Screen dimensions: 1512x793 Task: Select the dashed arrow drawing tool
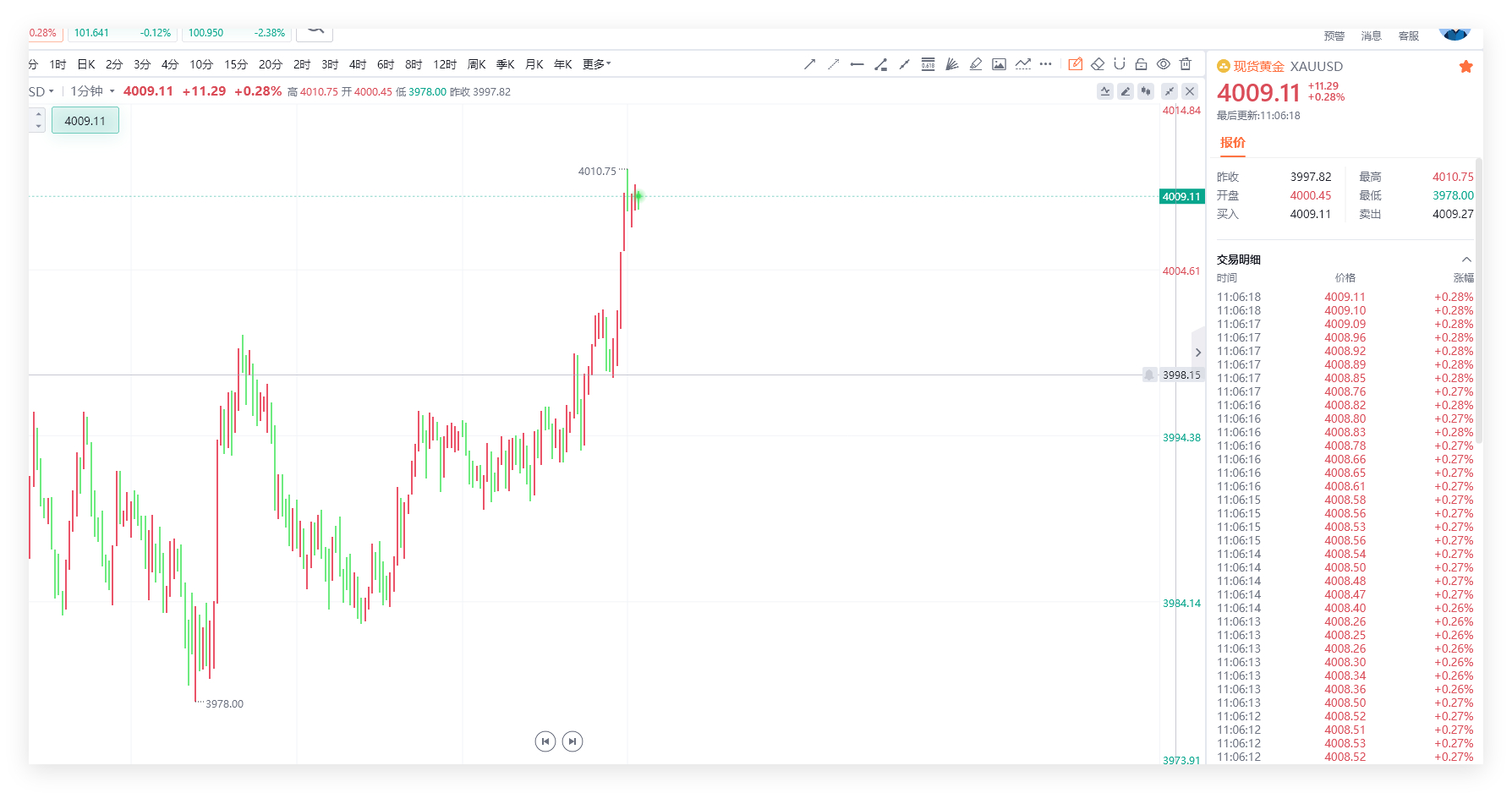pos(833,64)
